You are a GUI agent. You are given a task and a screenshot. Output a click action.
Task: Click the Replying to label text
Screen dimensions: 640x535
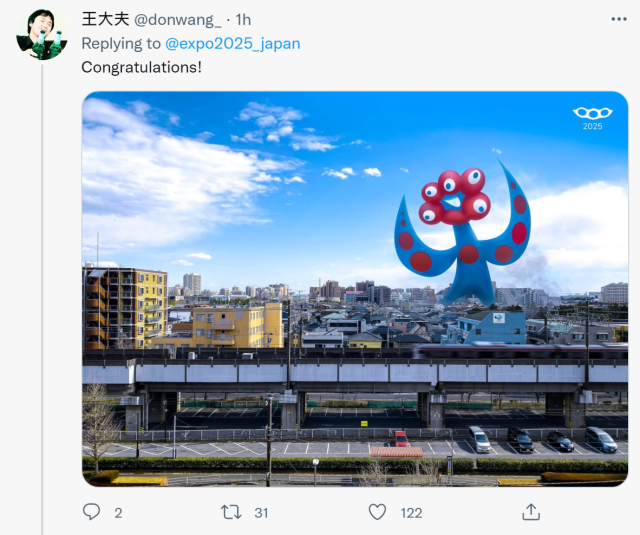(121, 44)
